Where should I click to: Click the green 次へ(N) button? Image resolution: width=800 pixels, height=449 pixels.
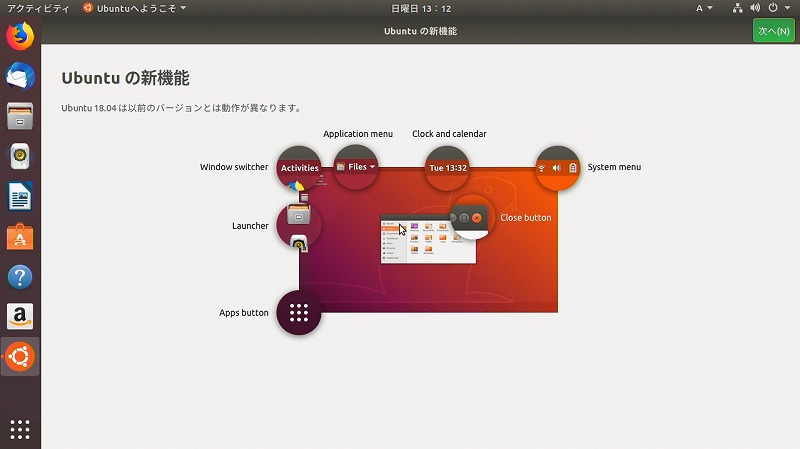773,31
